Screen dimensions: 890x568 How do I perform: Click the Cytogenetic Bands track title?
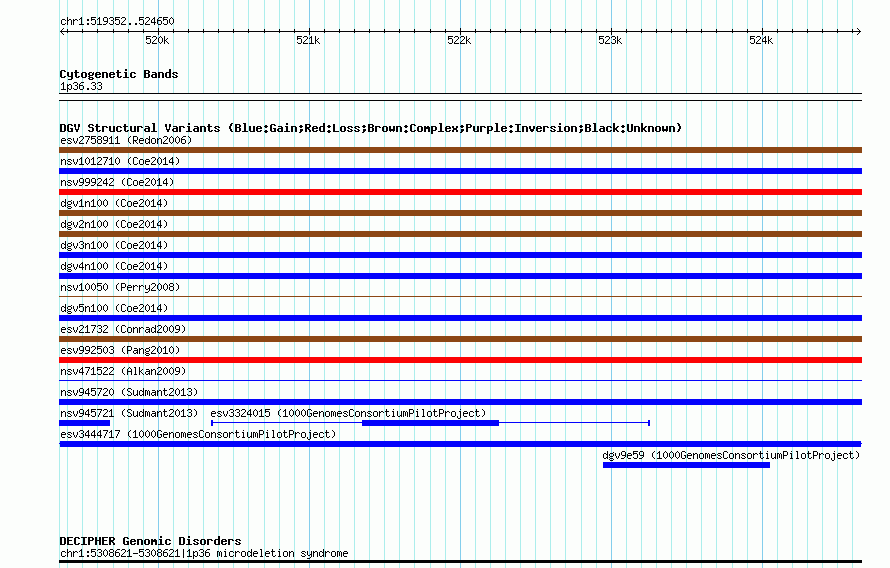(x=119, y=74)
